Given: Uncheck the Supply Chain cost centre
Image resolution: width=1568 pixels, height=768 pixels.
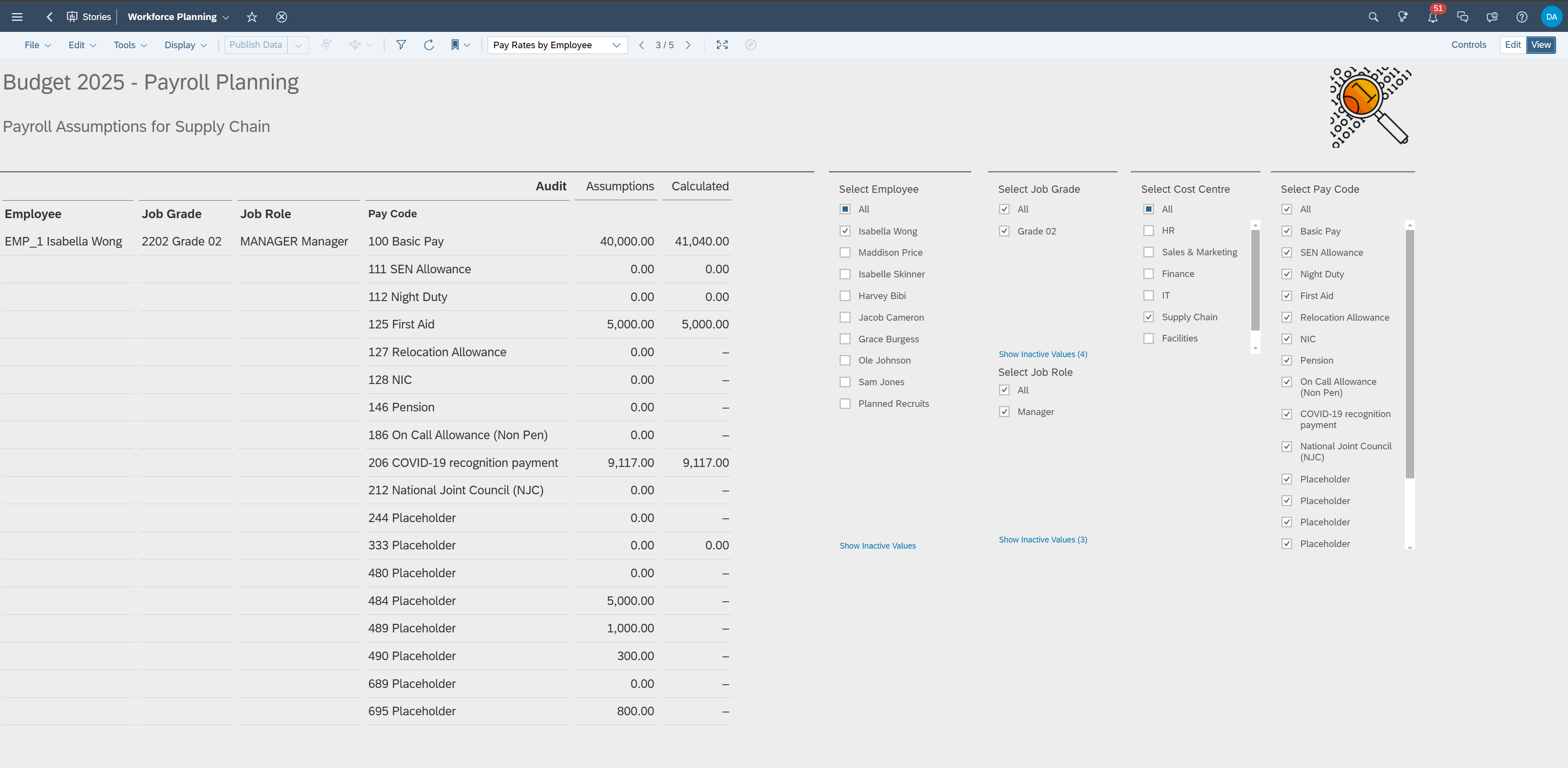Looking at the screenshot, I should 1149,317.
